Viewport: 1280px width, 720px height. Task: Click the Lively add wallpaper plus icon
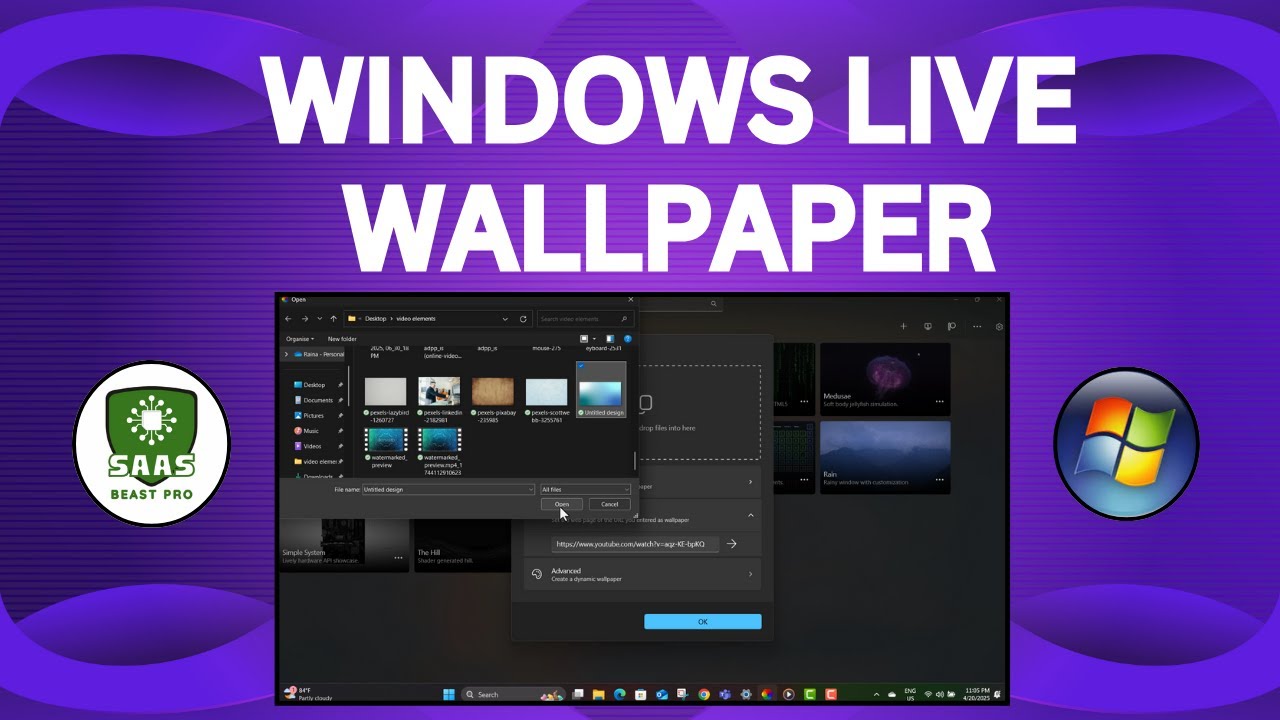point(903,326)
